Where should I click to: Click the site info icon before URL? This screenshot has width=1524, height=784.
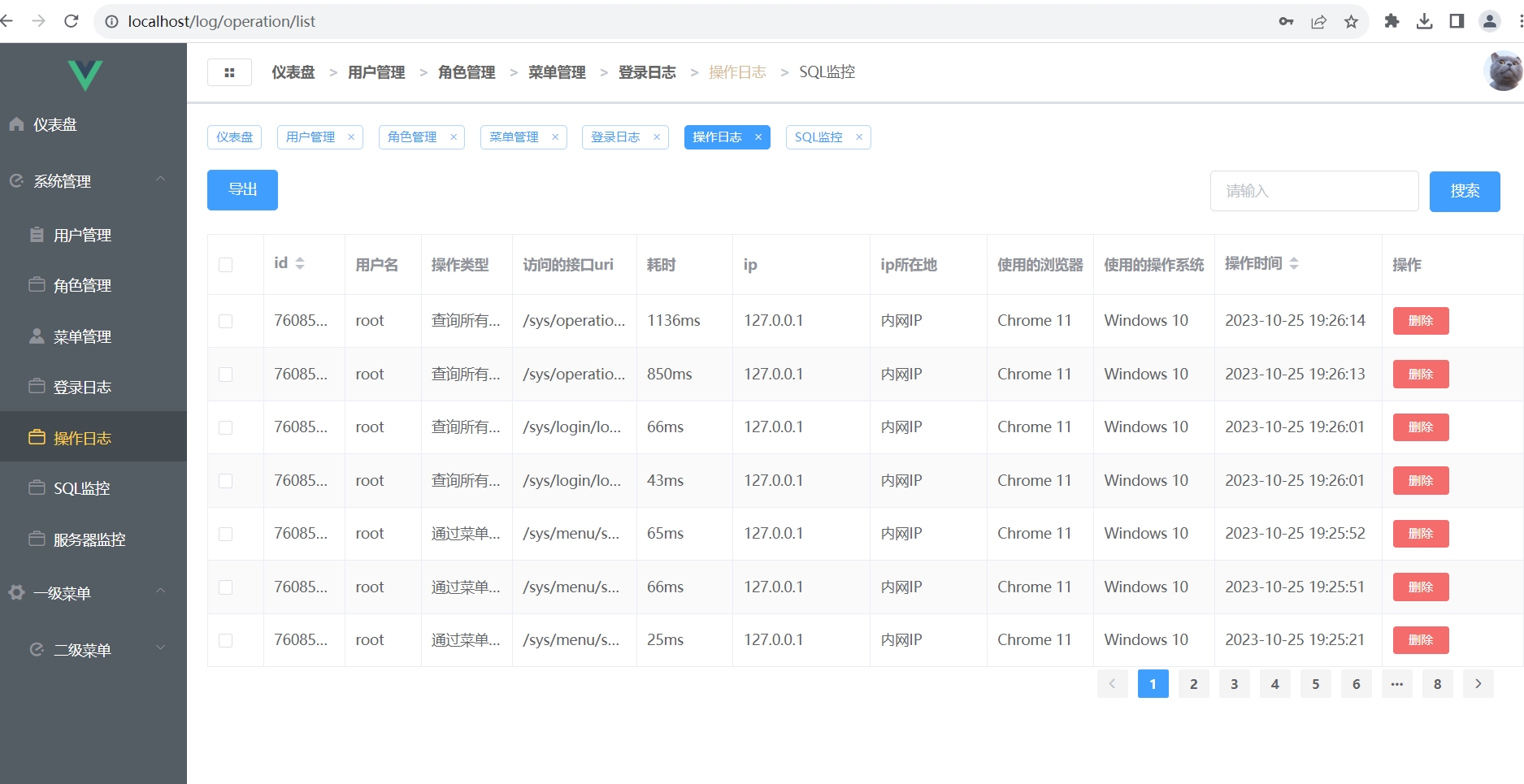click(112, 21)
